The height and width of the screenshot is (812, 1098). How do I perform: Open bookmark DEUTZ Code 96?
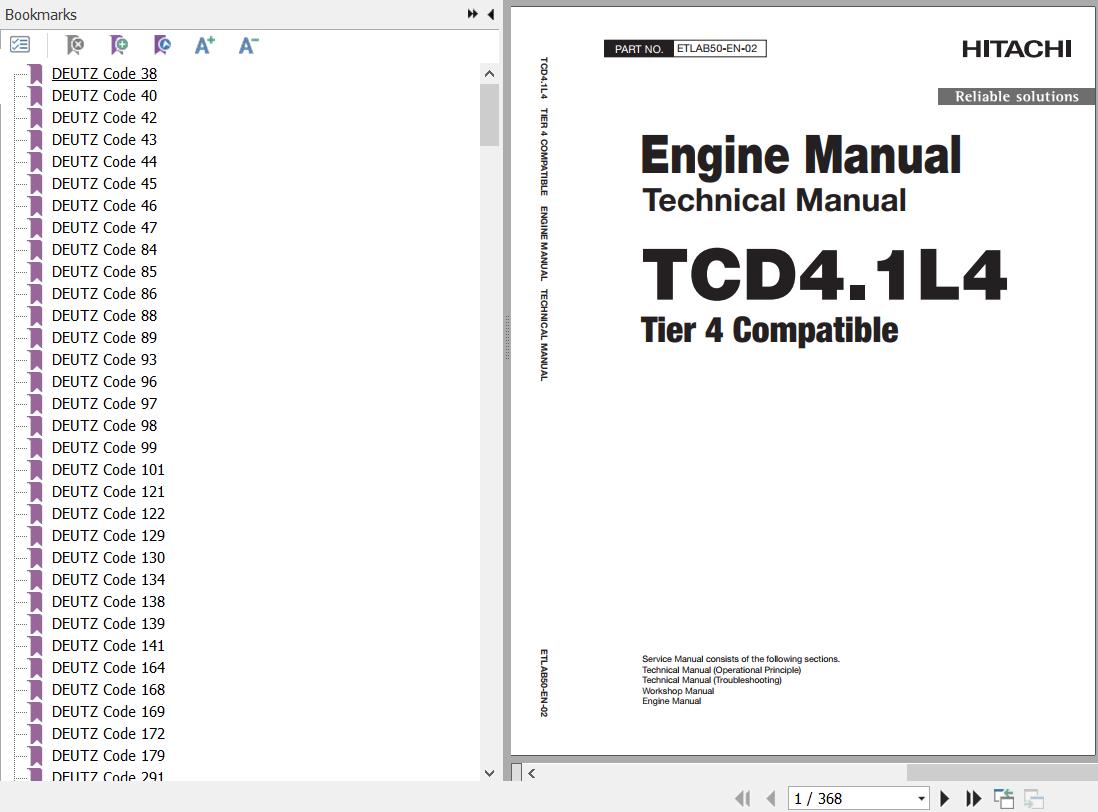pos(104,382)
